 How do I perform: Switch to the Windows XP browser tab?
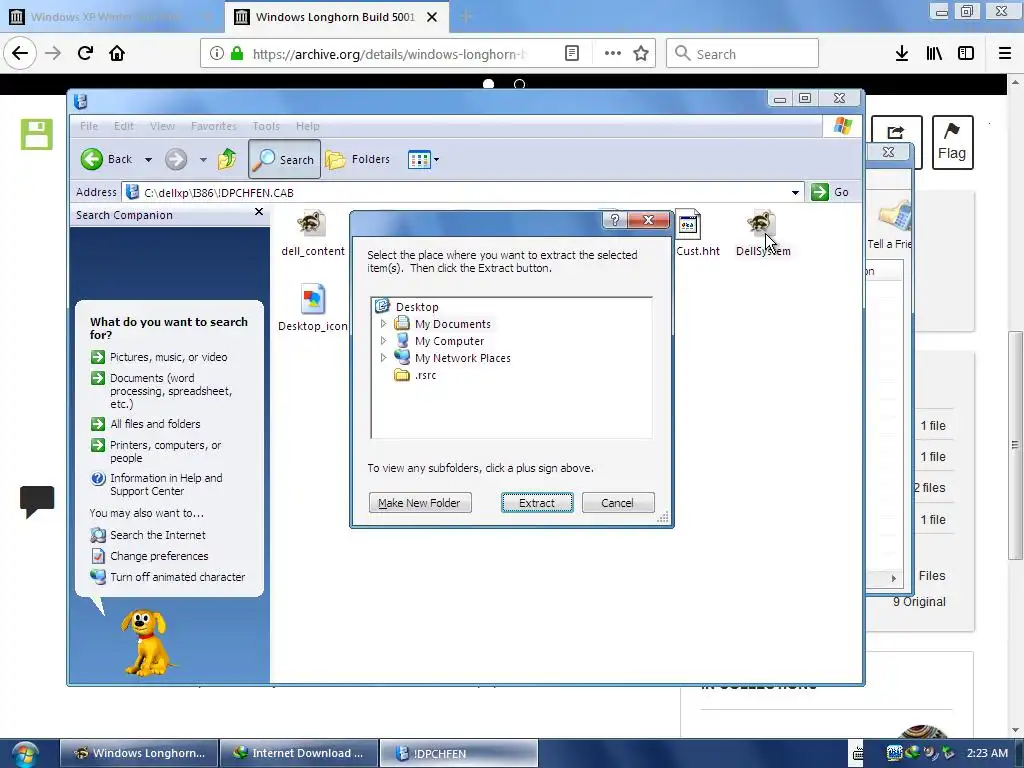(x=104, y=17)
